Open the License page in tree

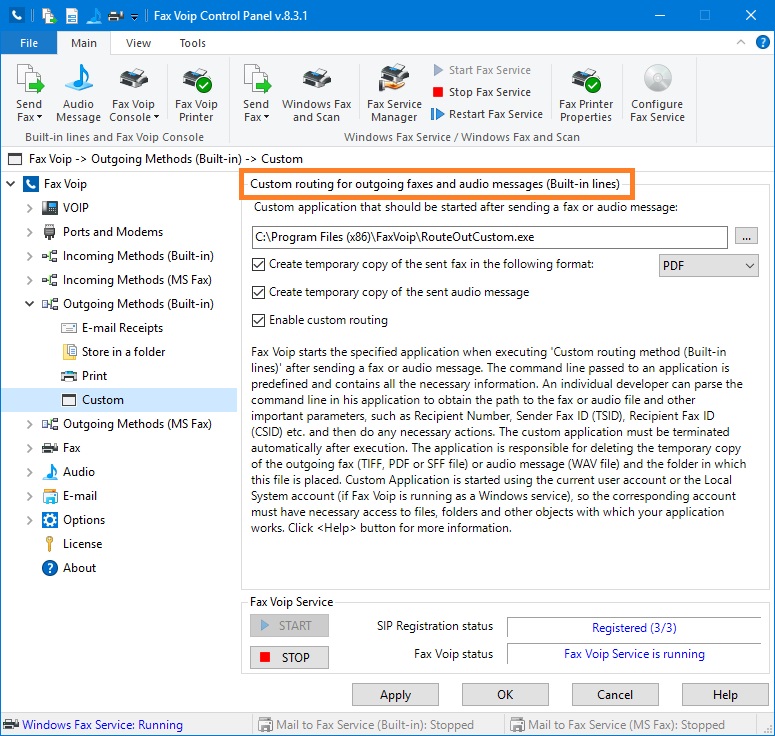coord(82,544)
